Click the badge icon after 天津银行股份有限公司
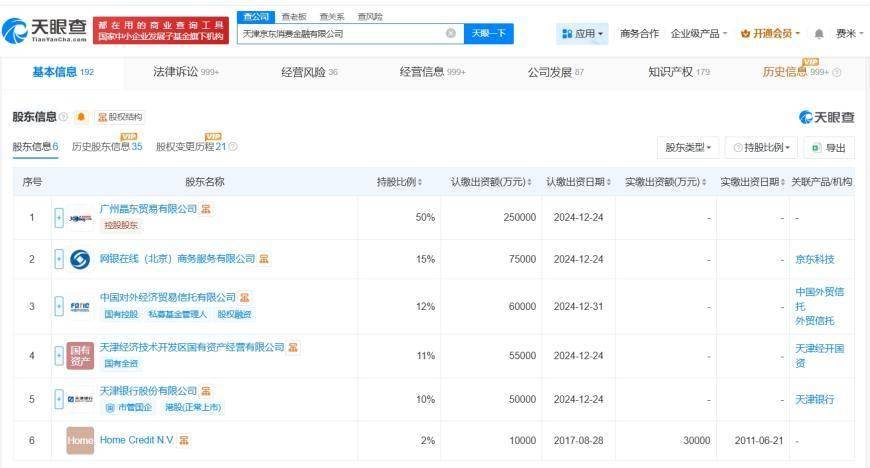 pyautogui.click(x=206, y=391)
